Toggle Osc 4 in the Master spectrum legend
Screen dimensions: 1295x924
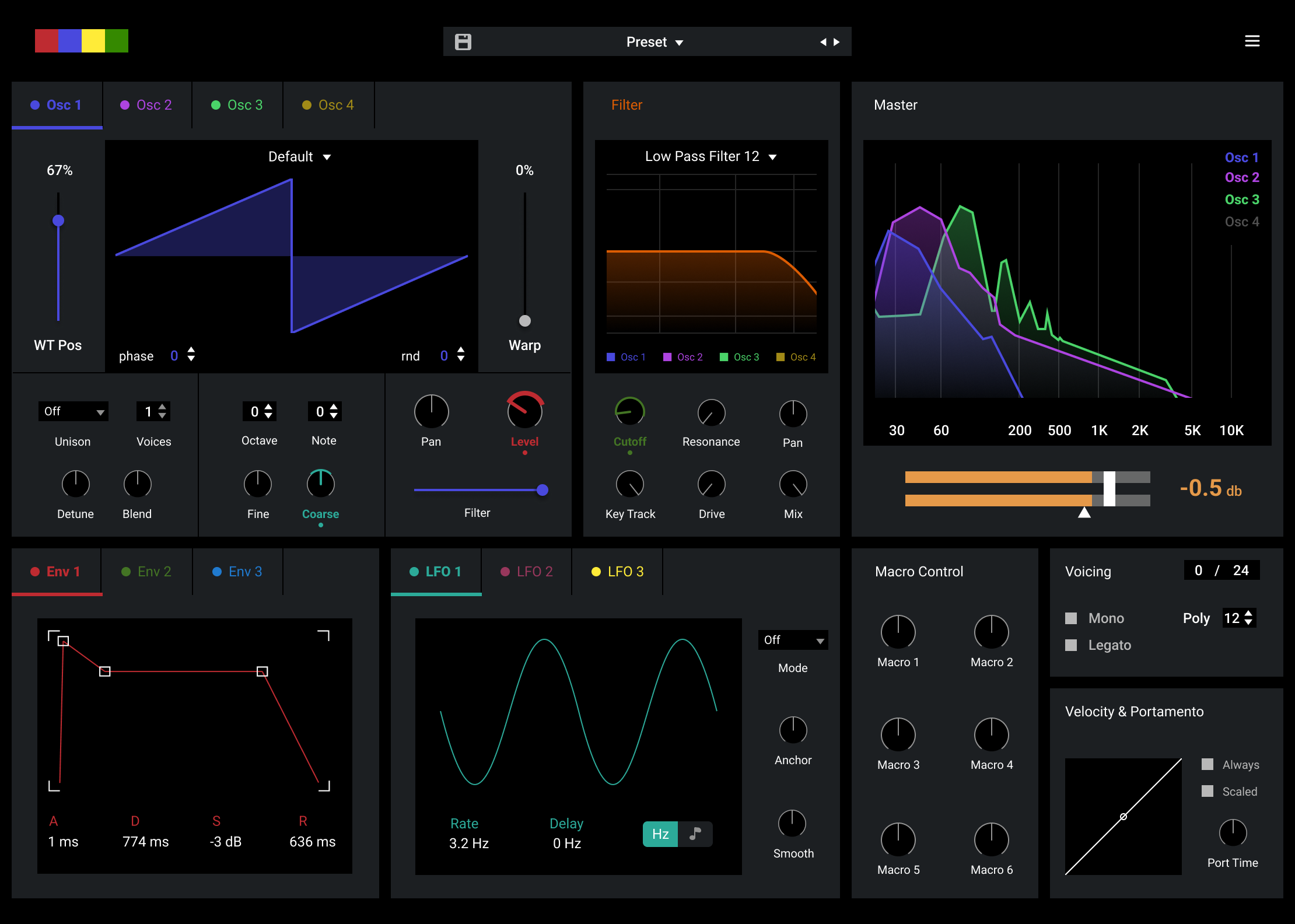coord(1241,222)
